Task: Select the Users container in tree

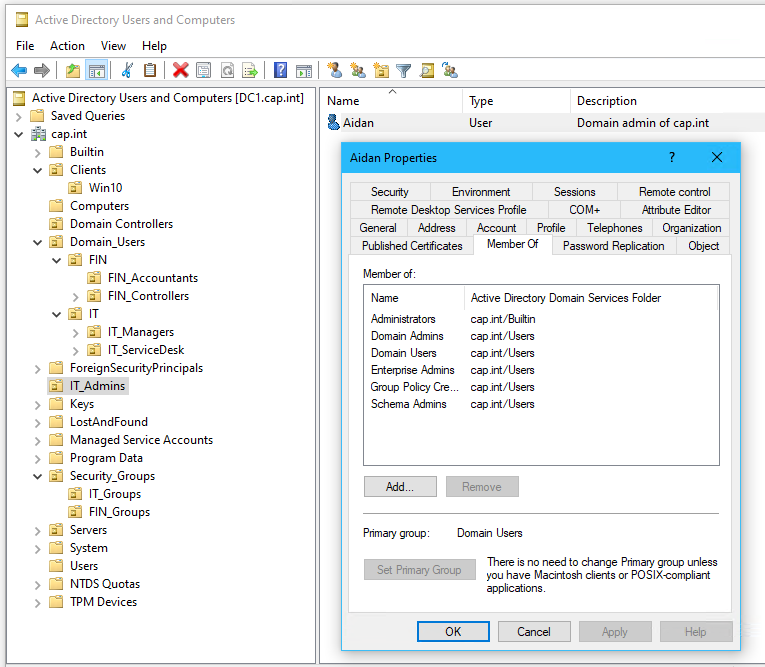Action: point(84,566)
